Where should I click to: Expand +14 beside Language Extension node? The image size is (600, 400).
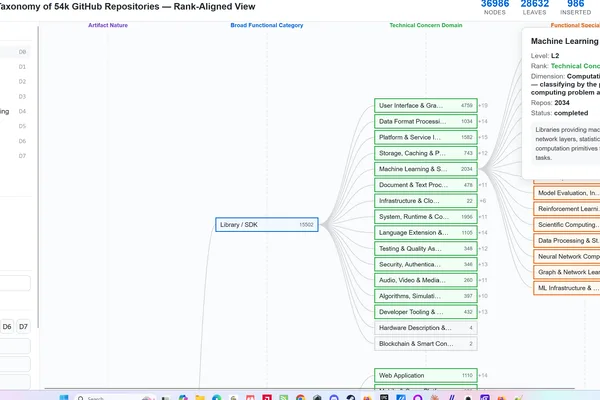click(483, 233)
